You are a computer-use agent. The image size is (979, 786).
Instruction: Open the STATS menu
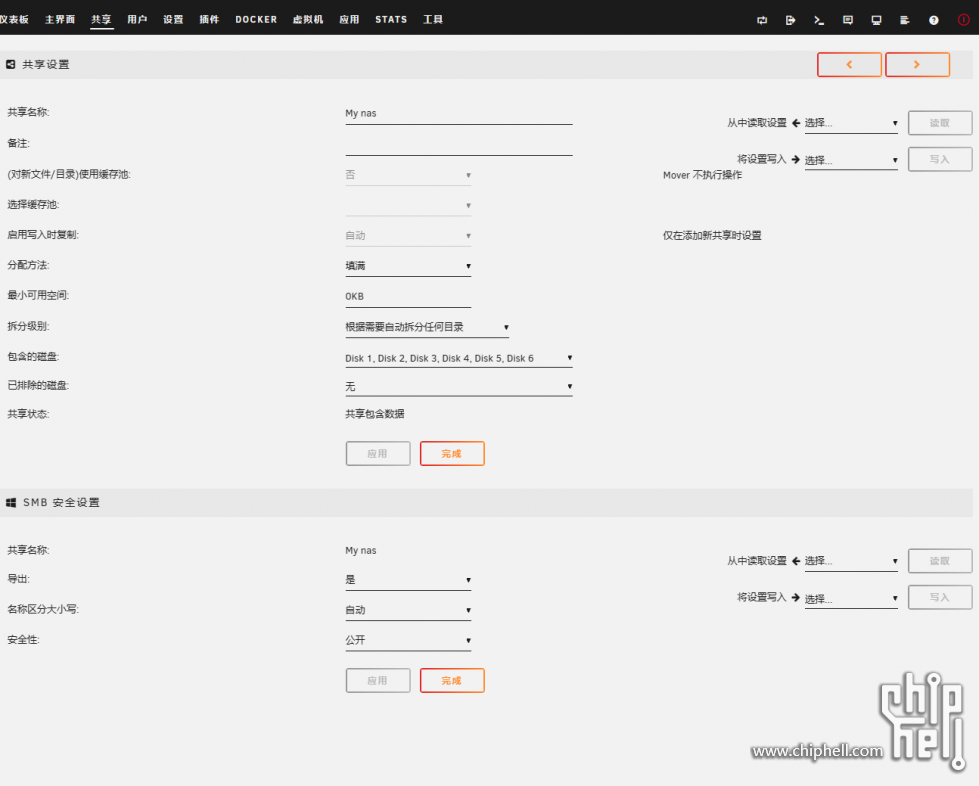[x=391, y=19]
